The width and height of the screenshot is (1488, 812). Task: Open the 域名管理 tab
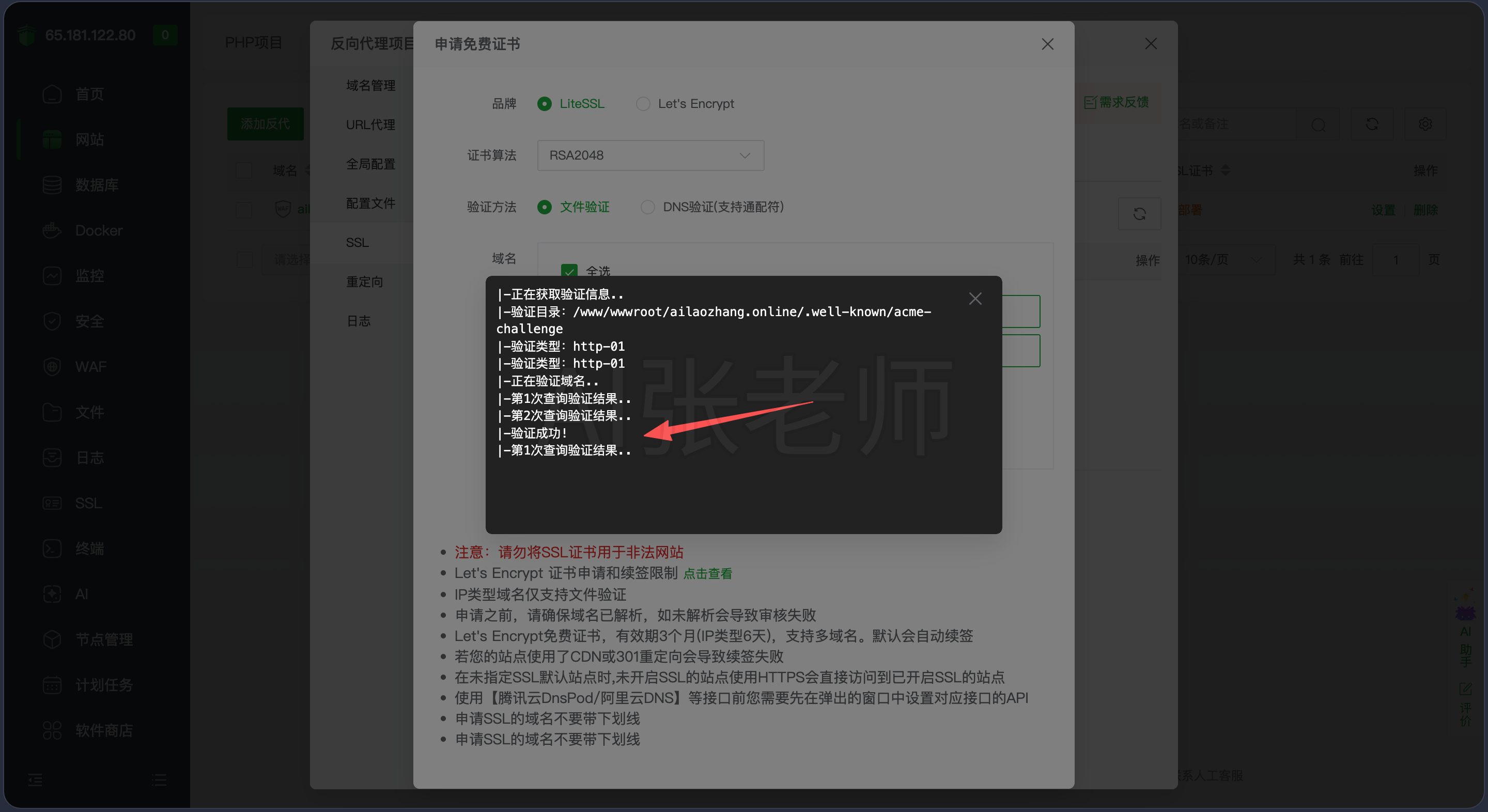tap(370, 85)
